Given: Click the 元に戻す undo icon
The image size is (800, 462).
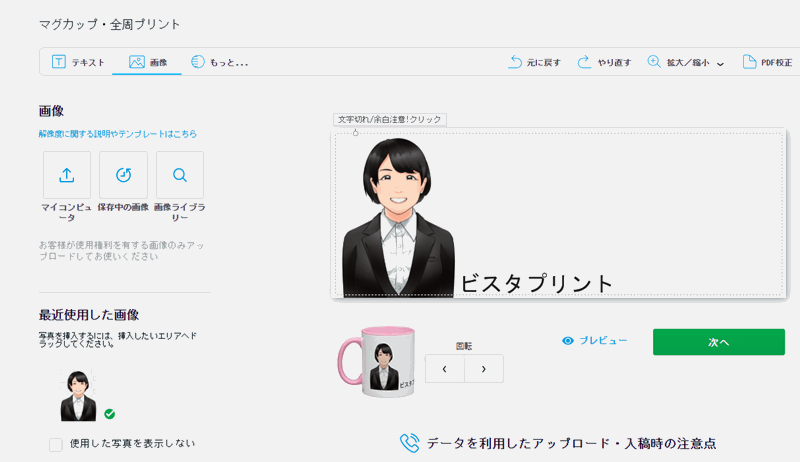Looking at the screenshot, I should (x=516, y=62).
